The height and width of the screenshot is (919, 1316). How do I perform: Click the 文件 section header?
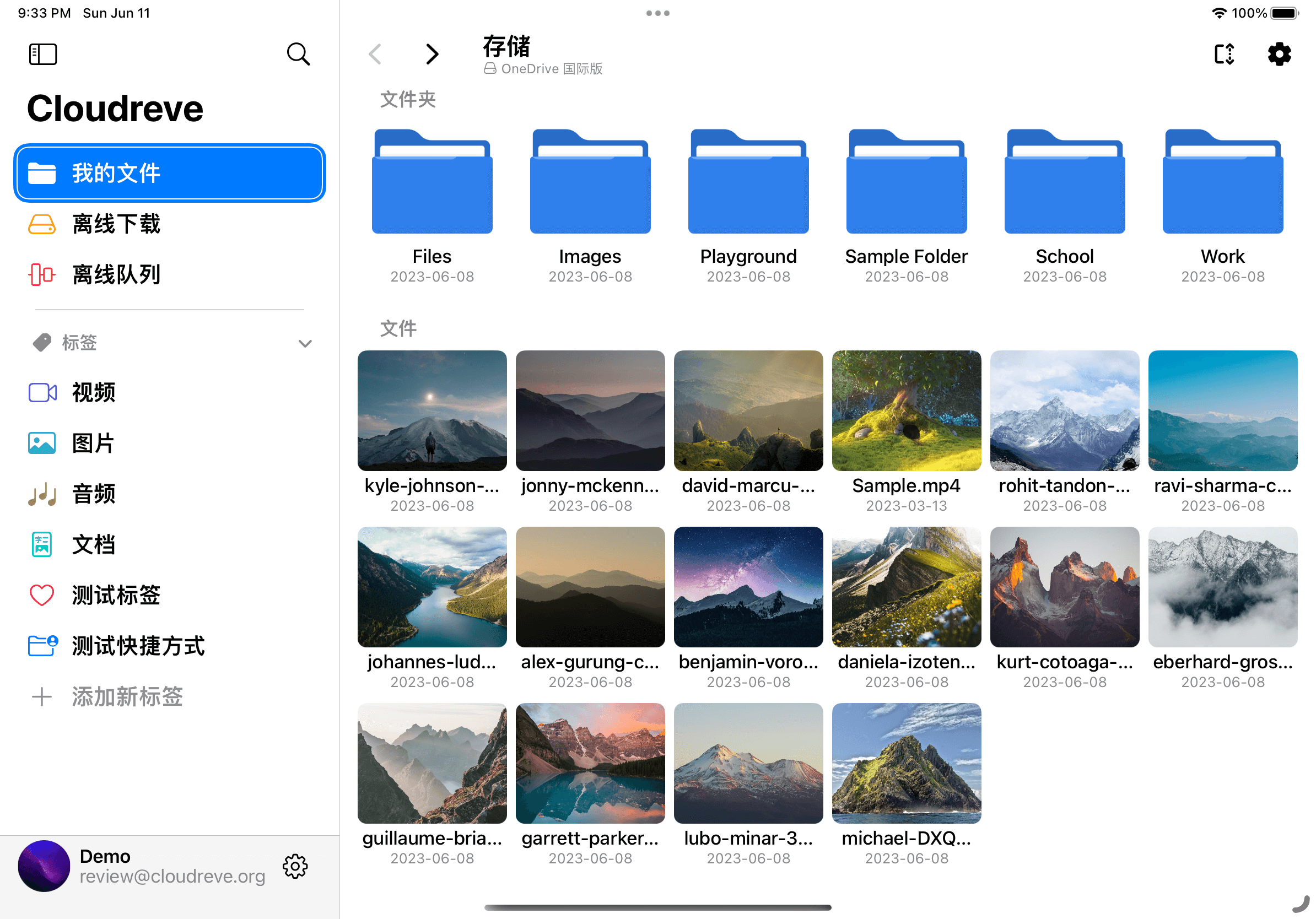(x=398, y=329)
